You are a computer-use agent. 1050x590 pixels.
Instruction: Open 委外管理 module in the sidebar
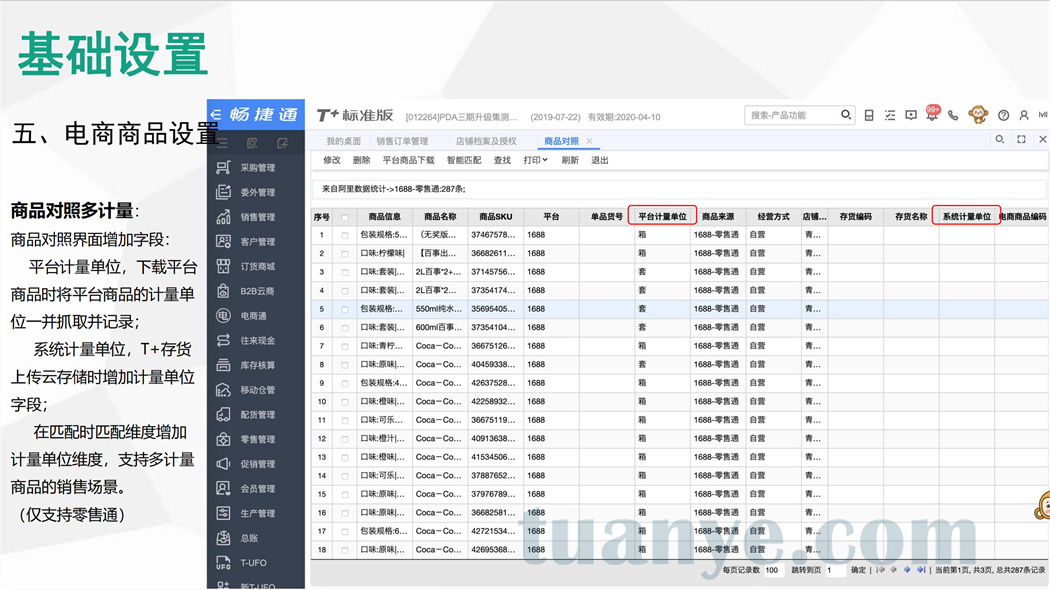pos(256,192)
